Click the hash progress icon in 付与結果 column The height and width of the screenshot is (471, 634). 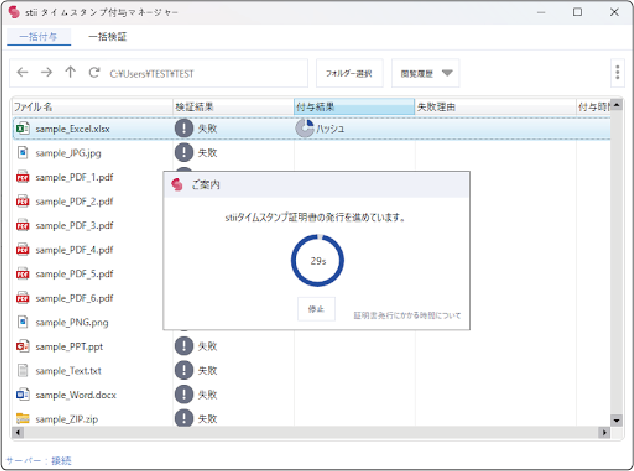pyautogui.click(x=304, y=128)
